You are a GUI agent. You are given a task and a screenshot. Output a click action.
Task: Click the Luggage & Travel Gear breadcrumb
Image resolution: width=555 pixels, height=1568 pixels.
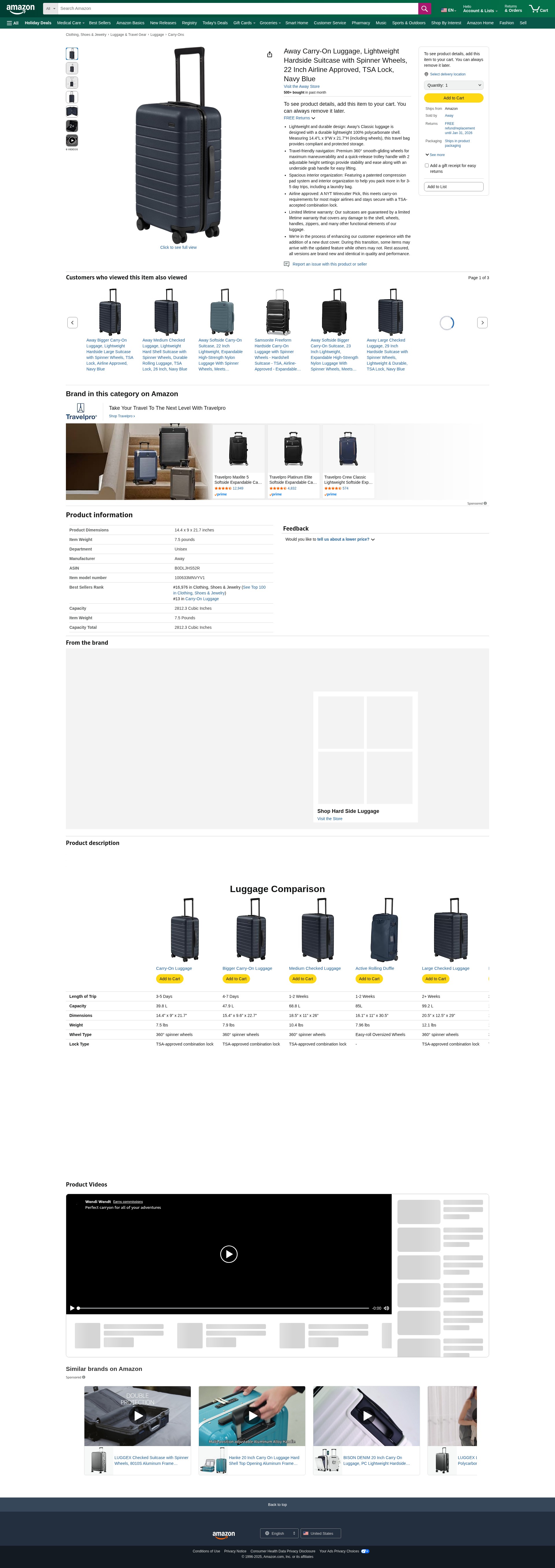[128, 35]
